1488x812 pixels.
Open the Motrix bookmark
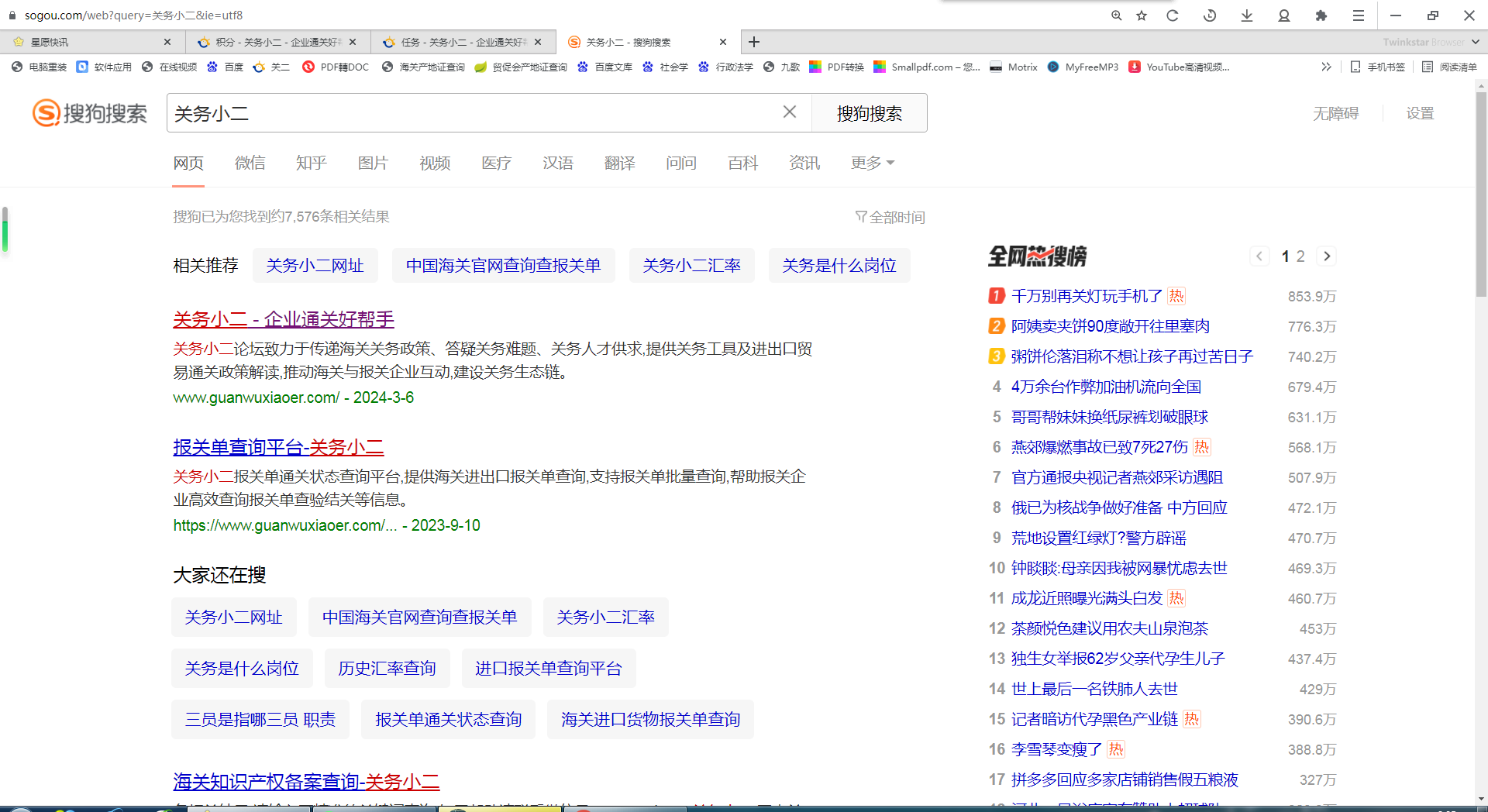[1014, 67]
